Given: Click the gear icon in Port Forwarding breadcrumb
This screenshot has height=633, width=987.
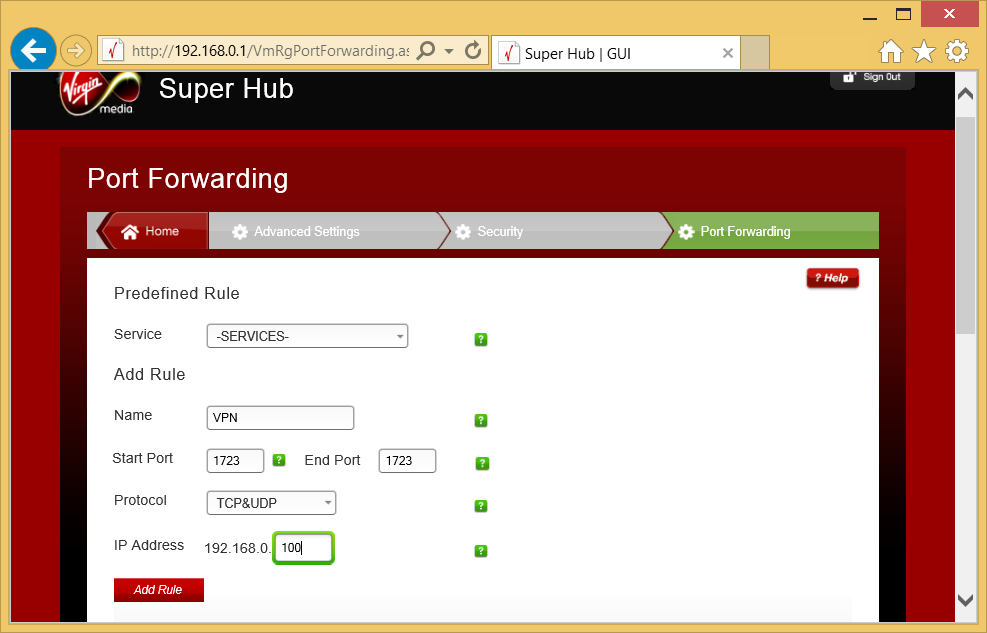Looking at the screenshot, I should (x=686, y=232).
